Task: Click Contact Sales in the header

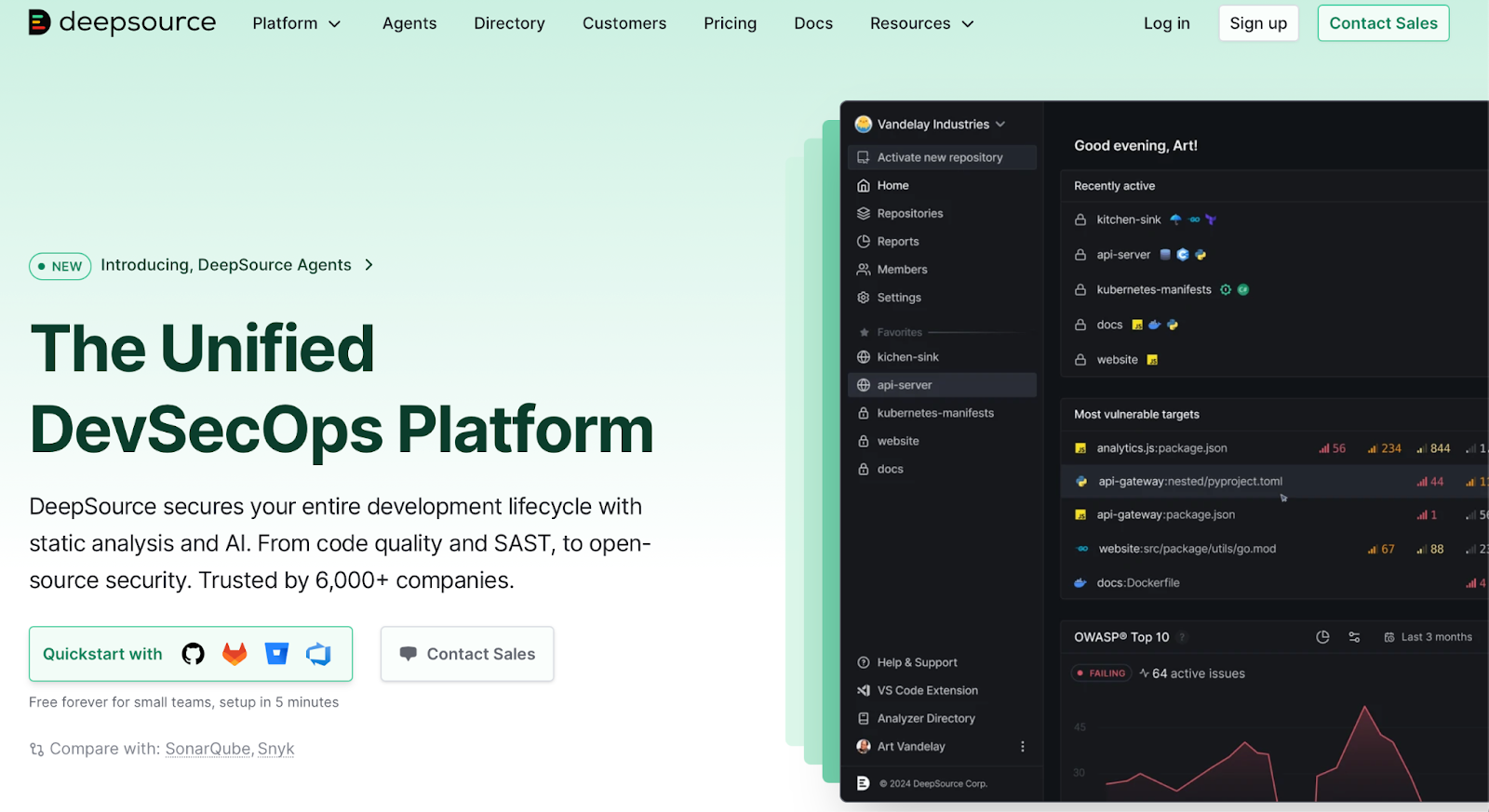Action: click(1383, 23)
